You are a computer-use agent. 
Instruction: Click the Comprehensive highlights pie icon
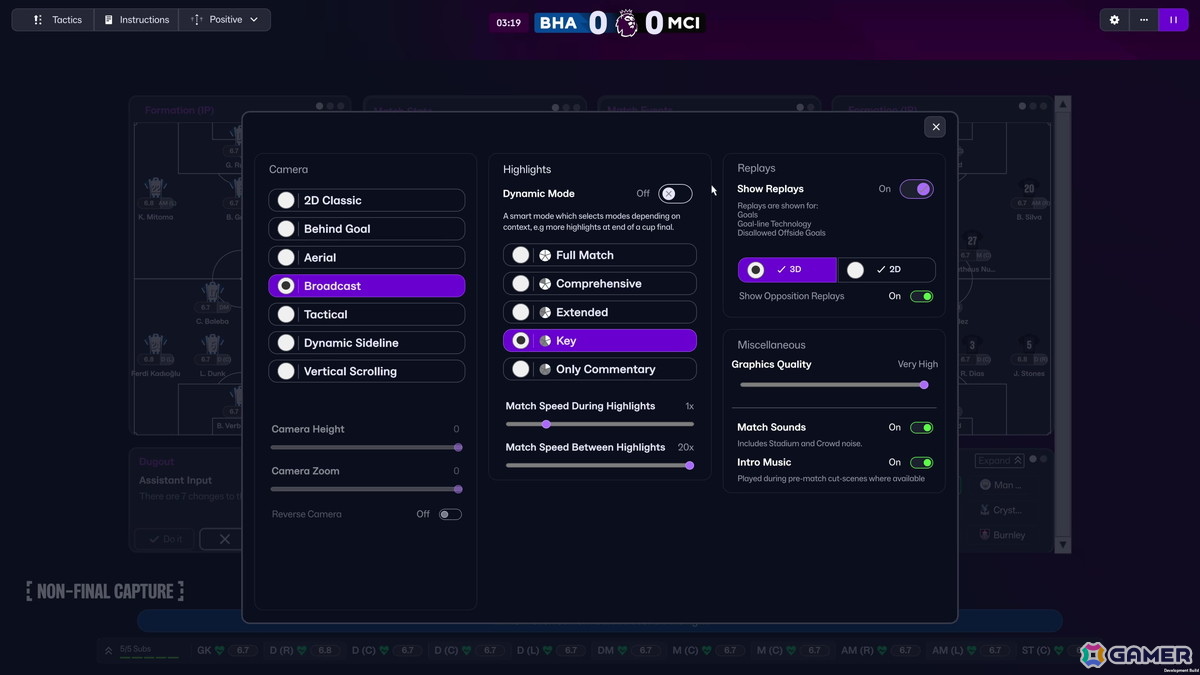(545, 284)
